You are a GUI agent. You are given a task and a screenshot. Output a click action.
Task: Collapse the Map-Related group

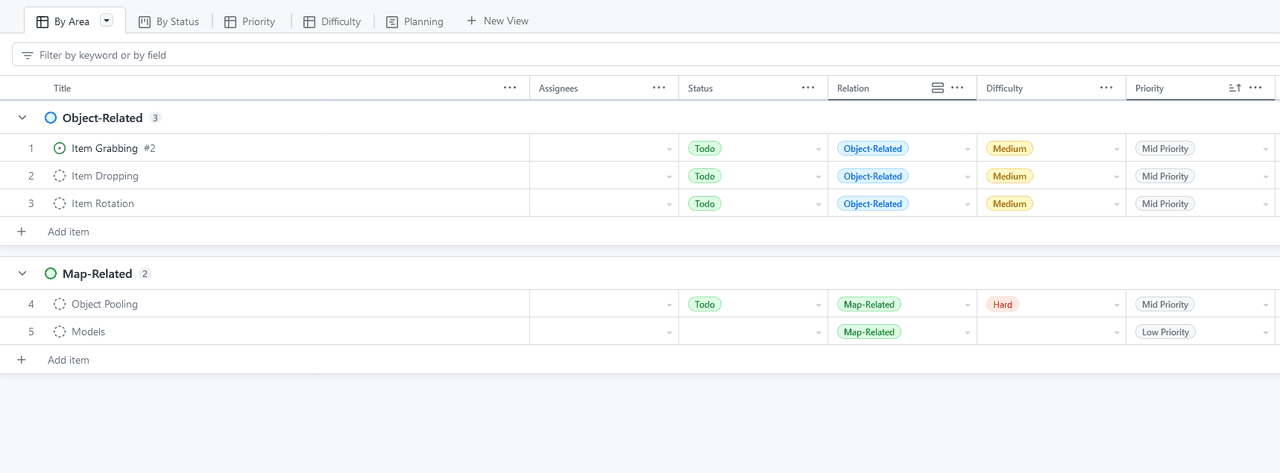pyautogui.click(x=22, y=274)
